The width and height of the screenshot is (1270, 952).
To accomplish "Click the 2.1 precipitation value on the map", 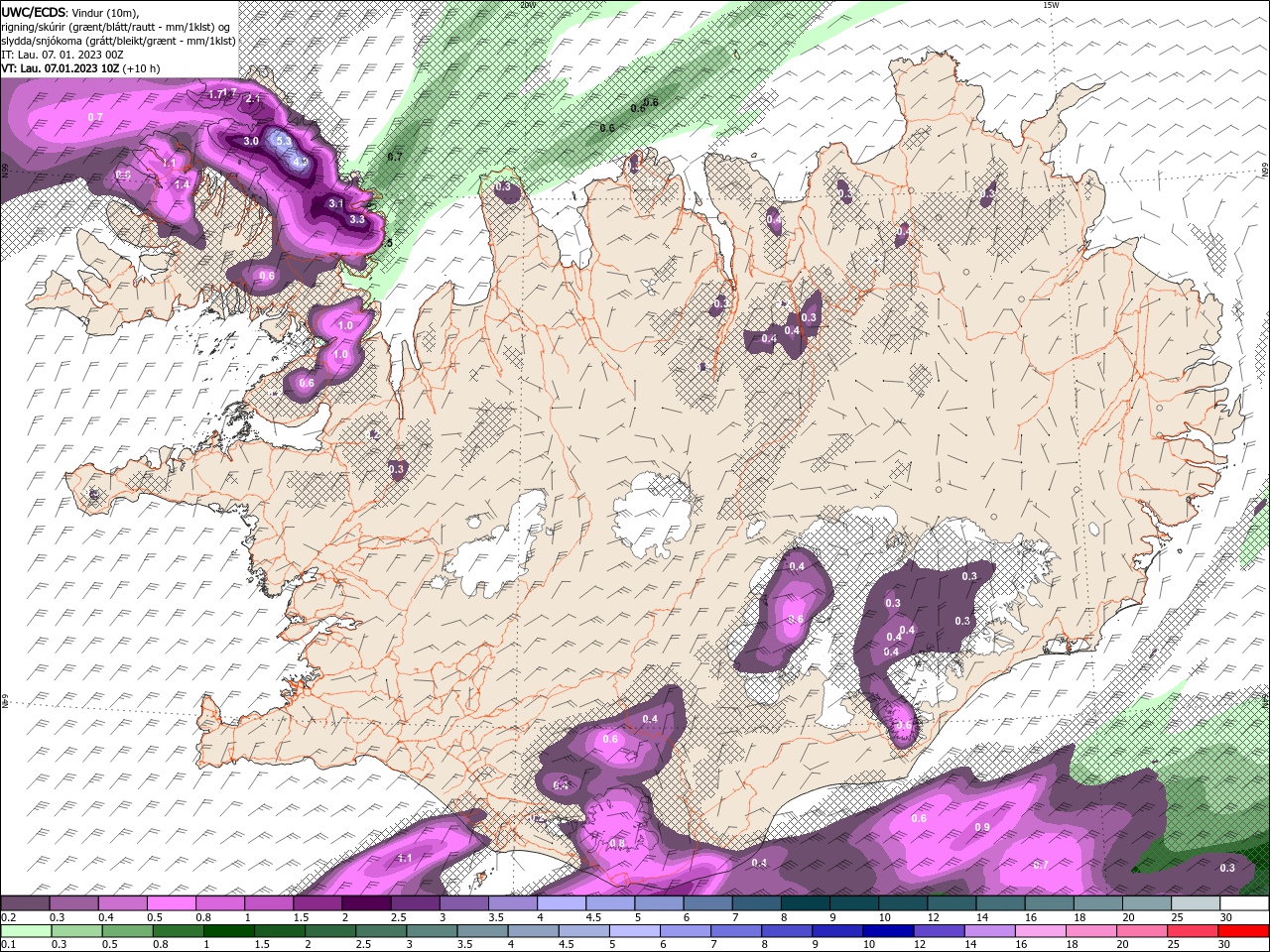I will tap(252, 99).
